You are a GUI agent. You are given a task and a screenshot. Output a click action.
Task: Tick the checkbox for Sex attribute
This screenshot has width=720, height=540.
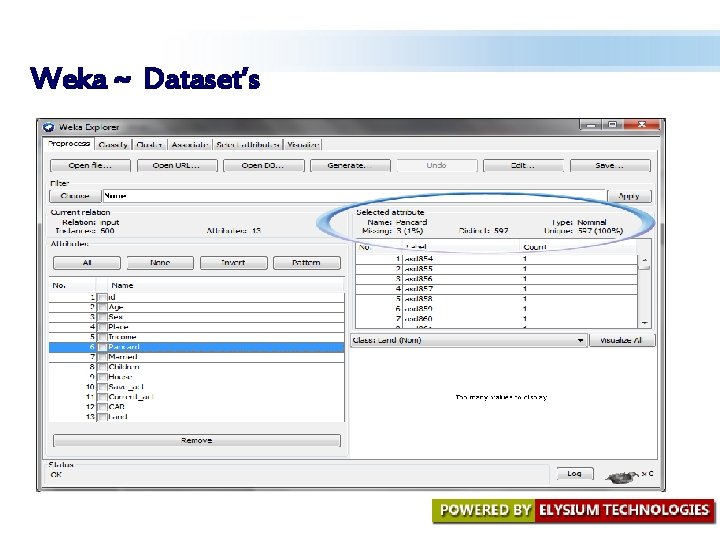coord(102,317)
